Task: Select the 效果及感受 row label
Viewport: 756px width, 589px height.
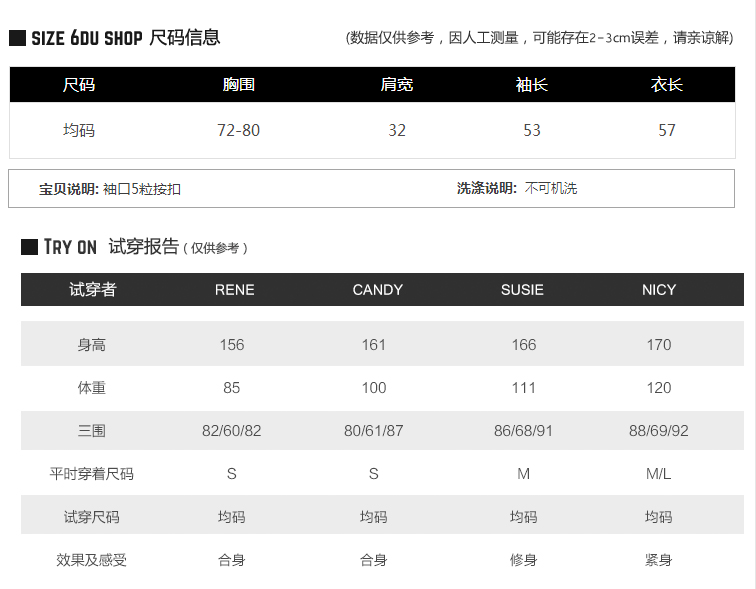Action: [x=92, y=560]
